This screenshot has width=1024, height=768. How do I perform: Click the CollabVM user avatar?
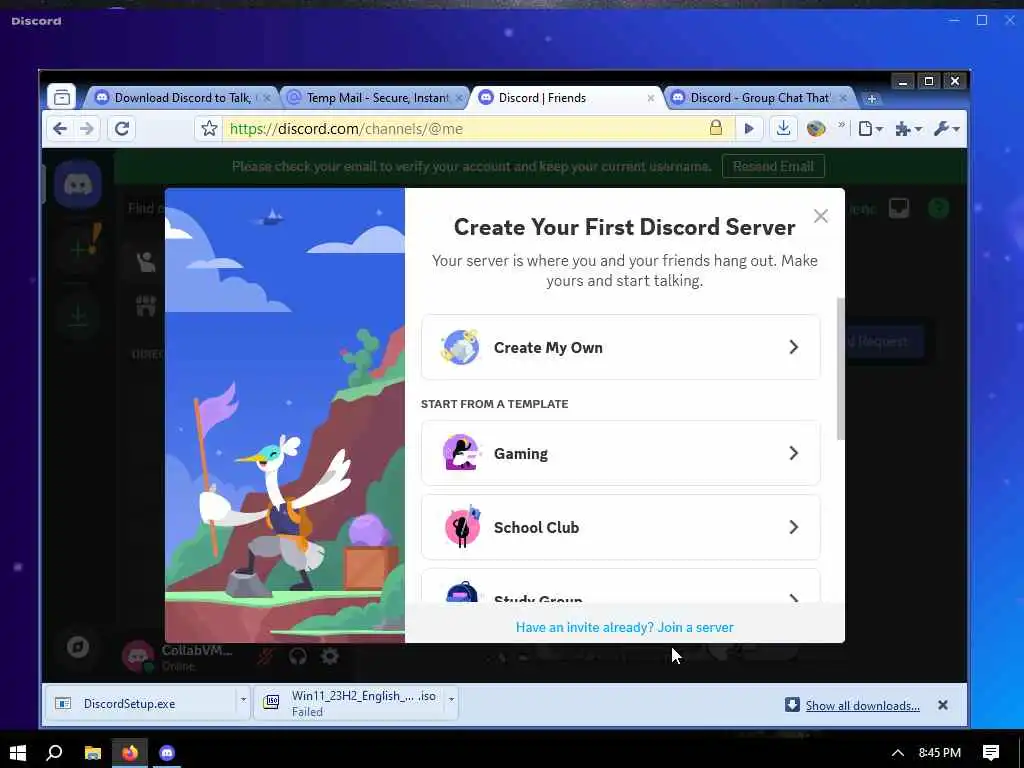click(x=138, y=656)
